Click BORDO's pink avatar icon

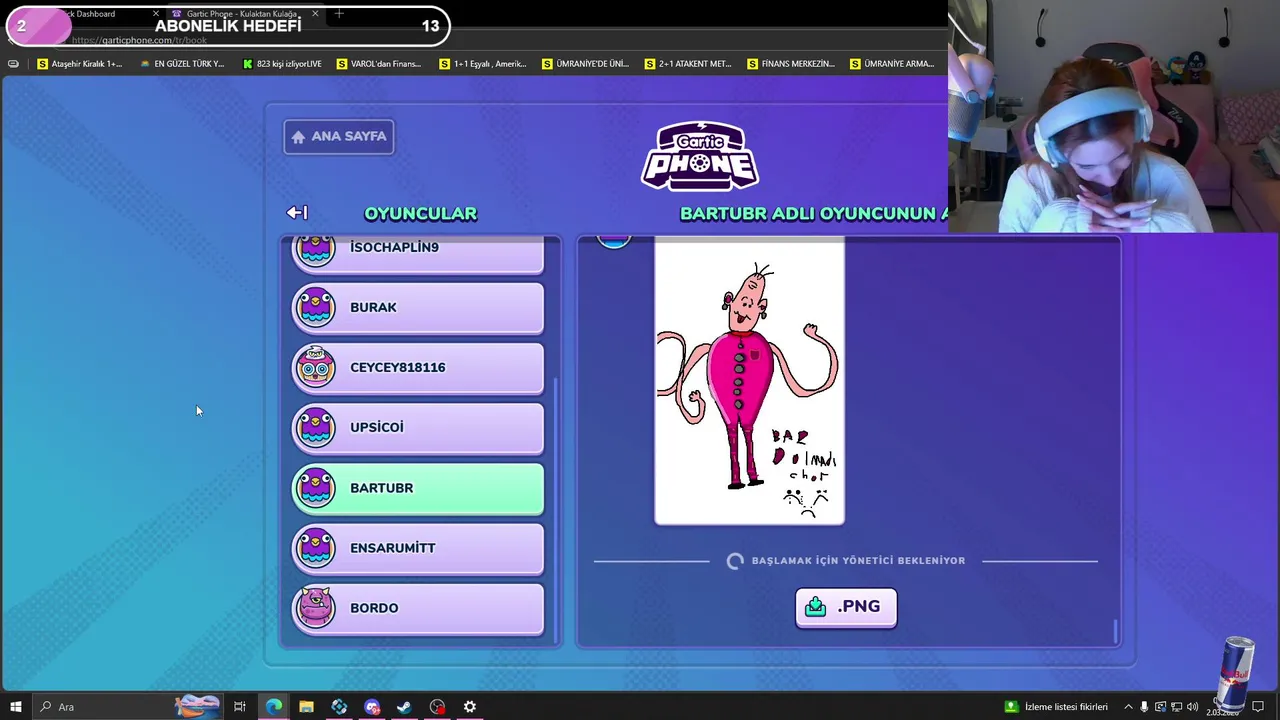316,608
